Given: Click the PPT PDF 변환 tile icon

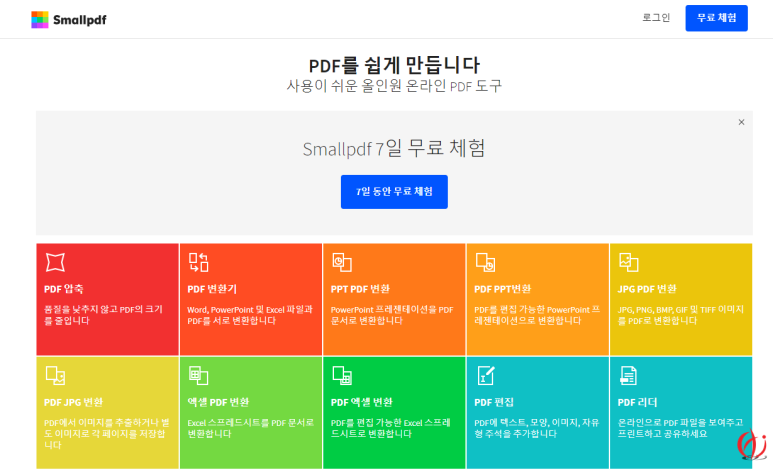Looking at the screenshot, I should point(342,262).
